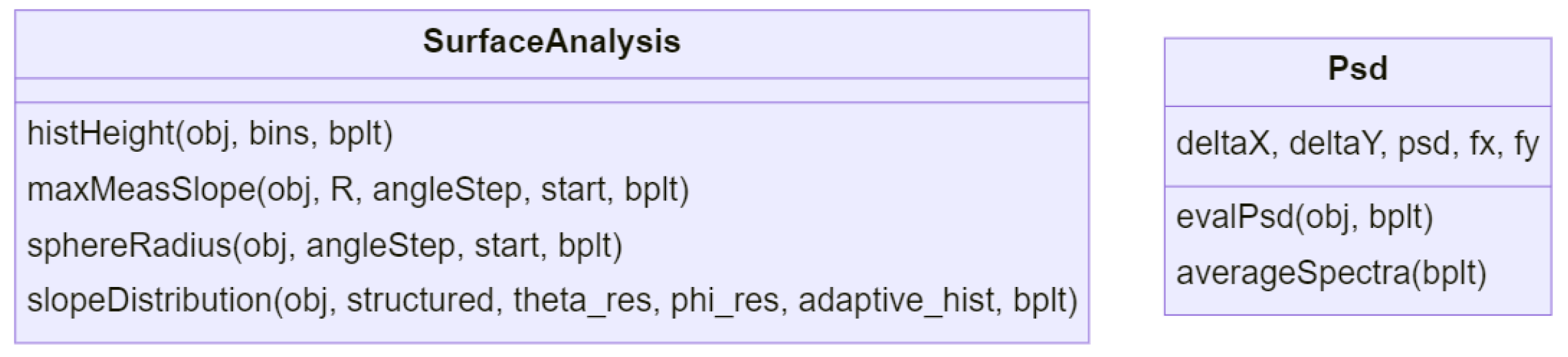Click the R parameter of maxMeasSlope
The width and height of the screenshot is (1568, 357).
coord(341,189)
